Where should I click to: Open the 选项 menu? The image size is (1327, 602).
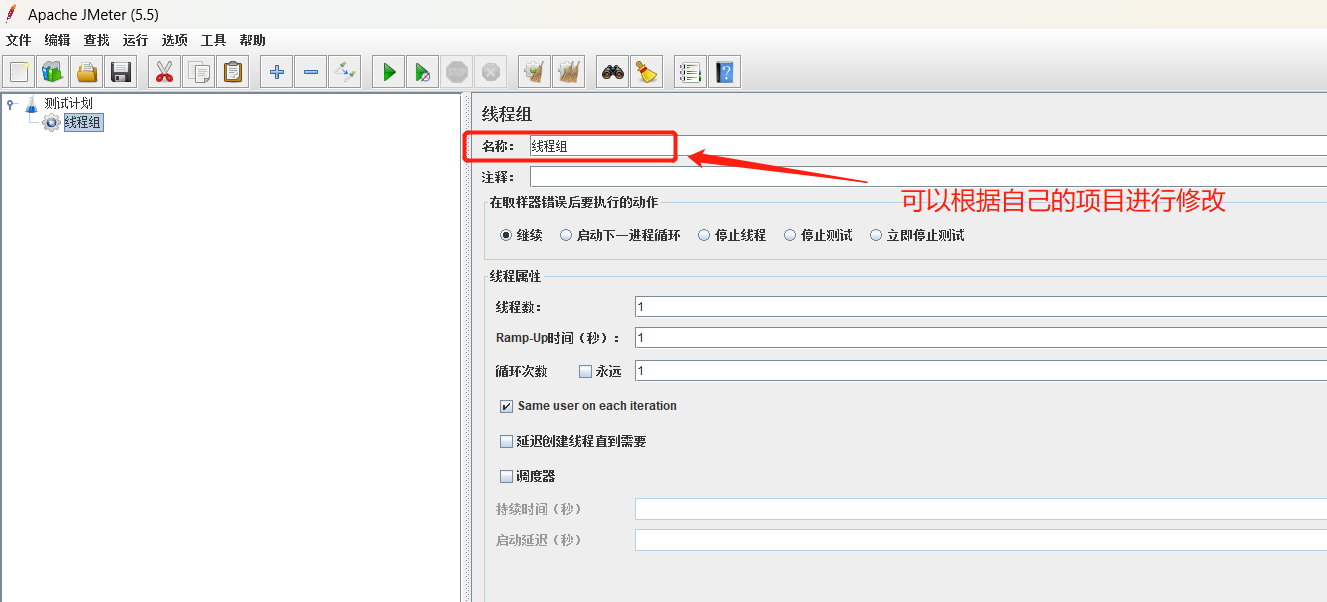174,41
